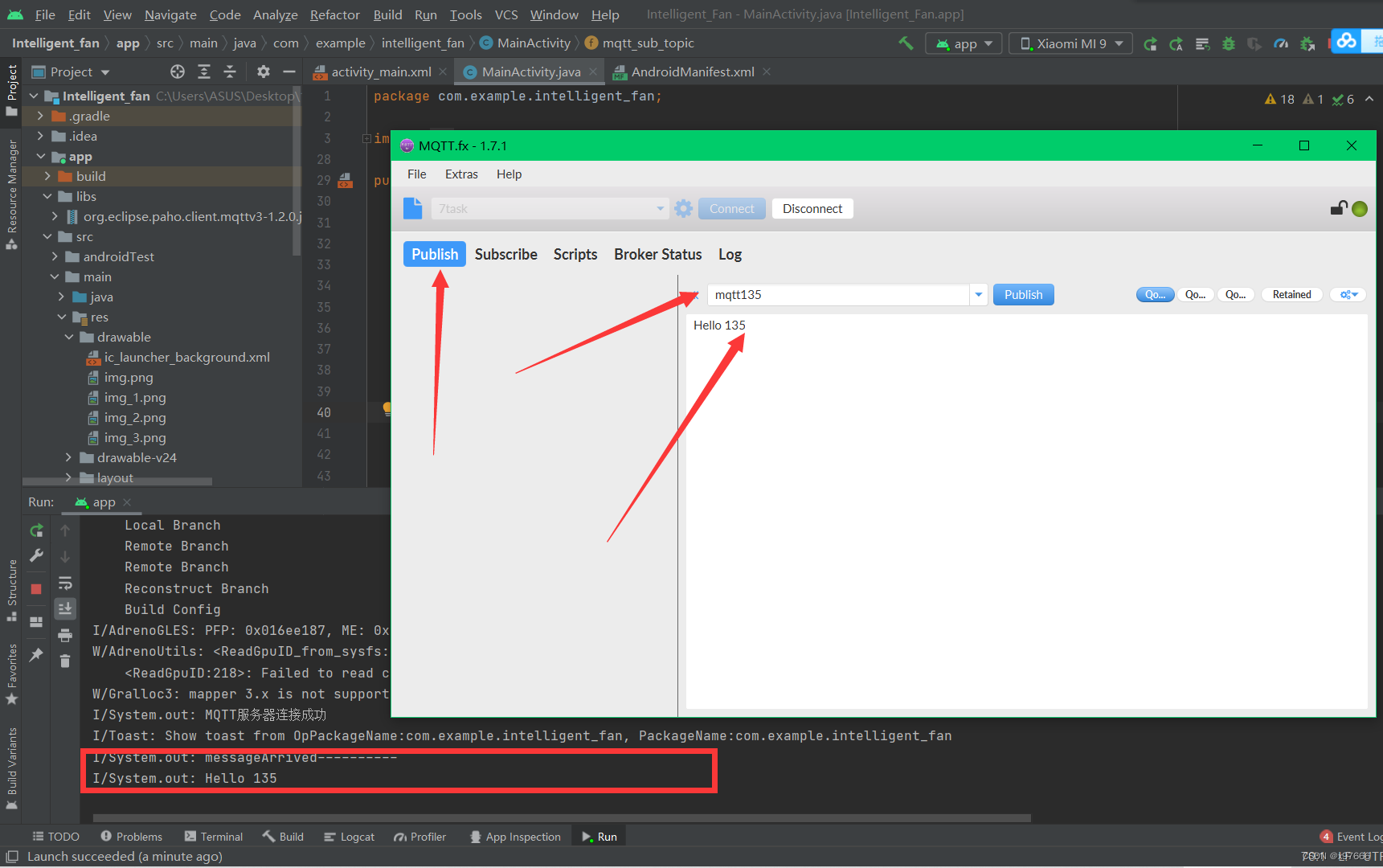
Task: Select the third QoS toggle button
Action: (1235, 295)
